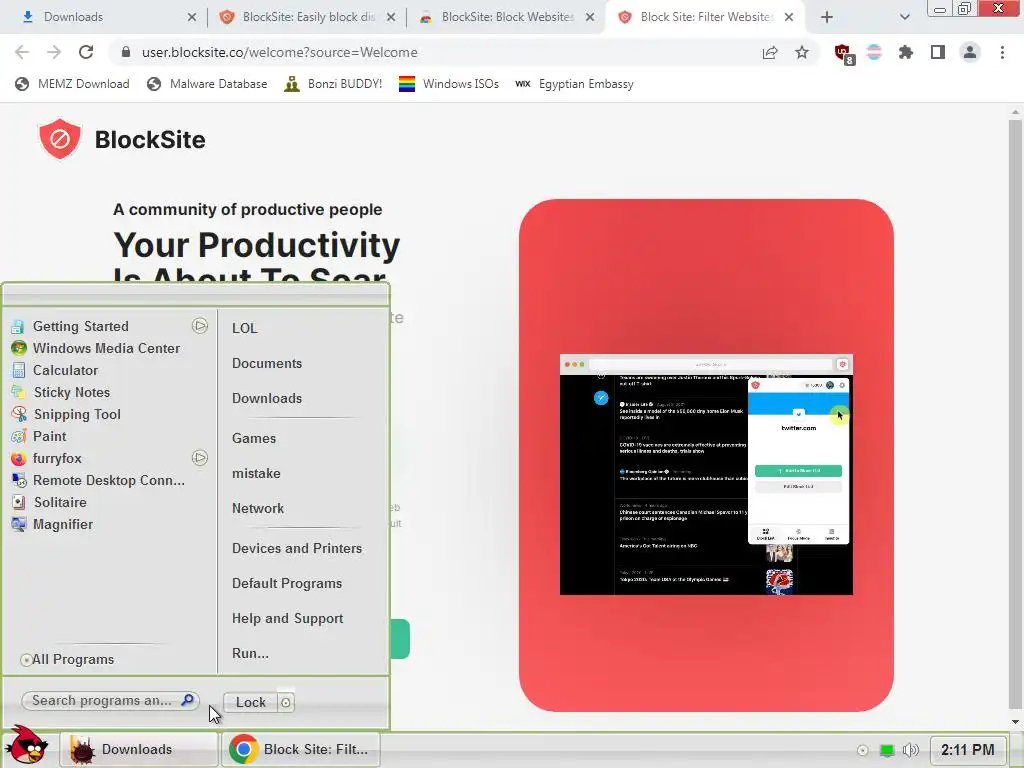Click the green network tray icon
This screenshot has width=1024, height=768.
pos(886,750)
